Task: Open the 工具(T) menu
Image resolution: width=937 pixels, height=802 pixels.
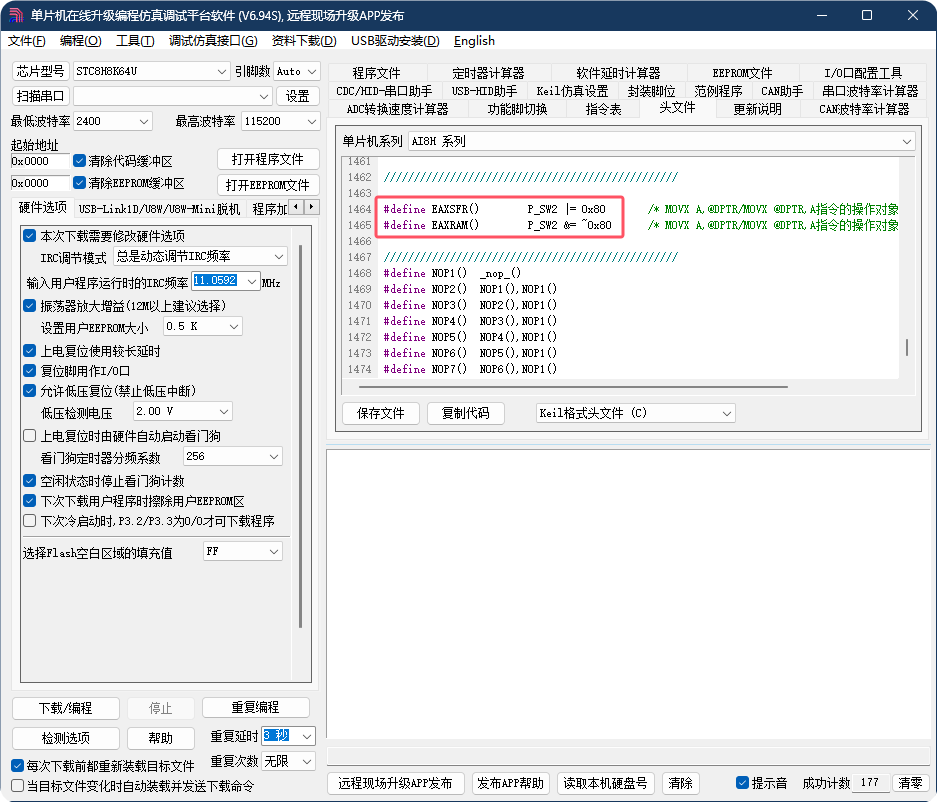Action: point(135,41)
